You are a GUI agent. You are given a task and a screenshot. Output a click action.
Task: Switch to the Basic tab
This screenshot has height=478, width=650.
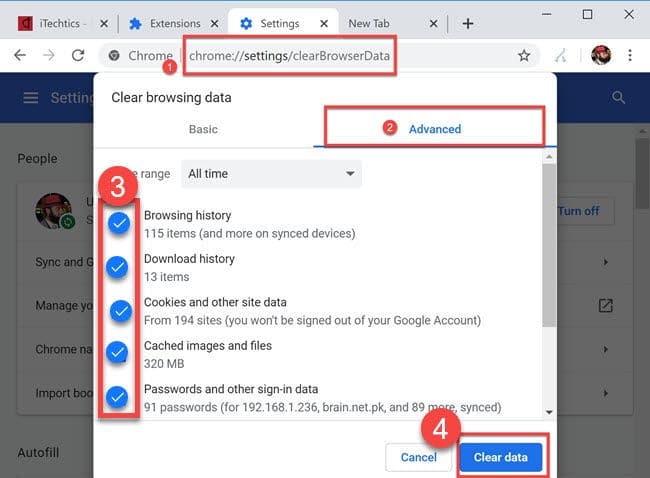point(203,129)
